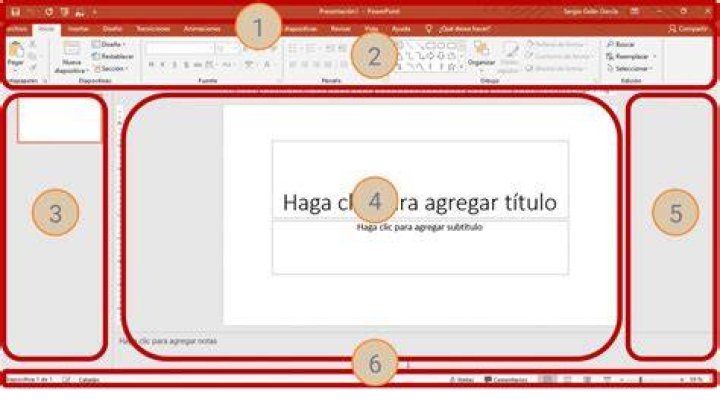Expand the Sección dropdown
720x401 pixels.
point(111,68)
